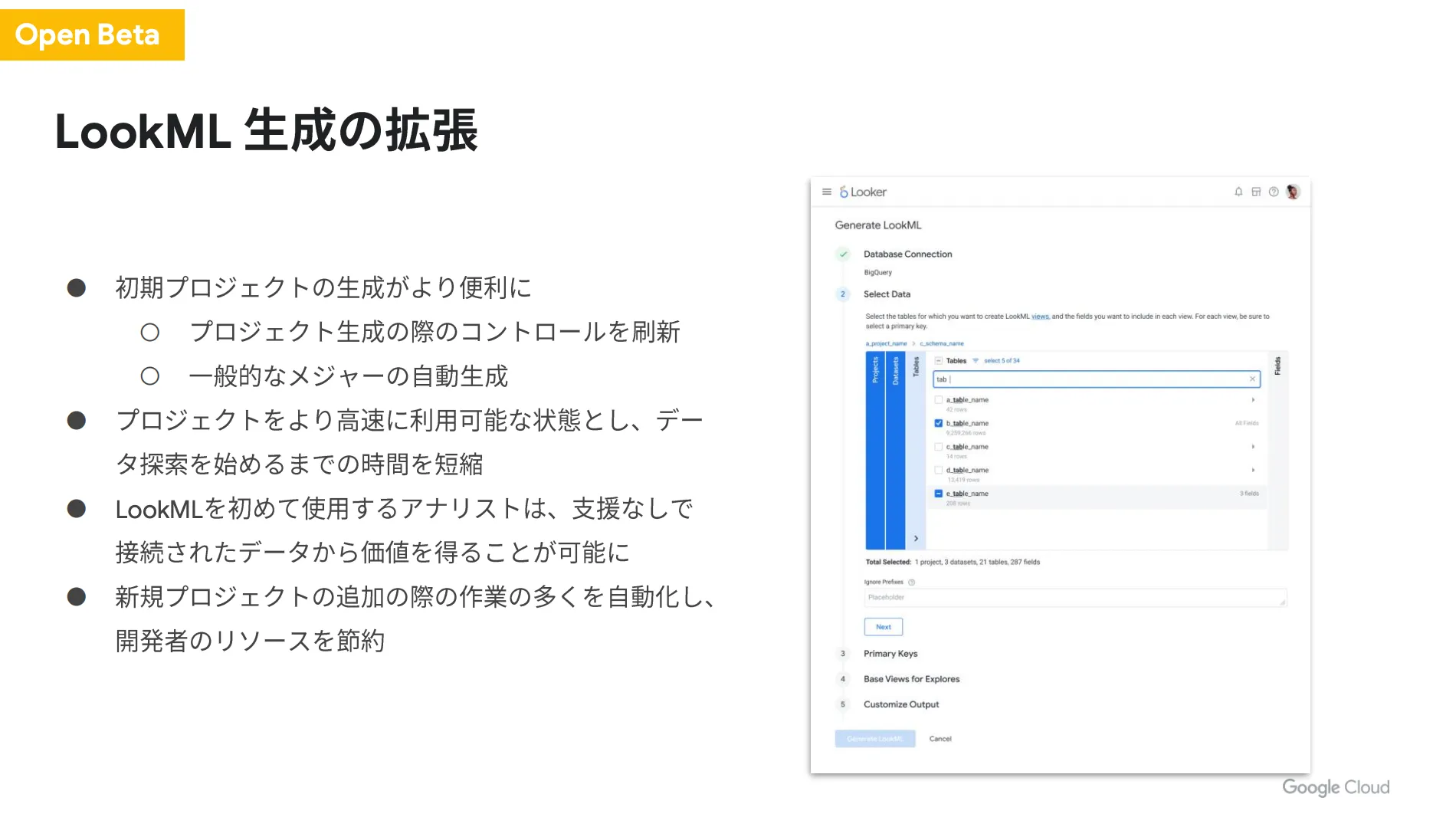Click the c_schema_name breadcrumb link

point(942,343)
